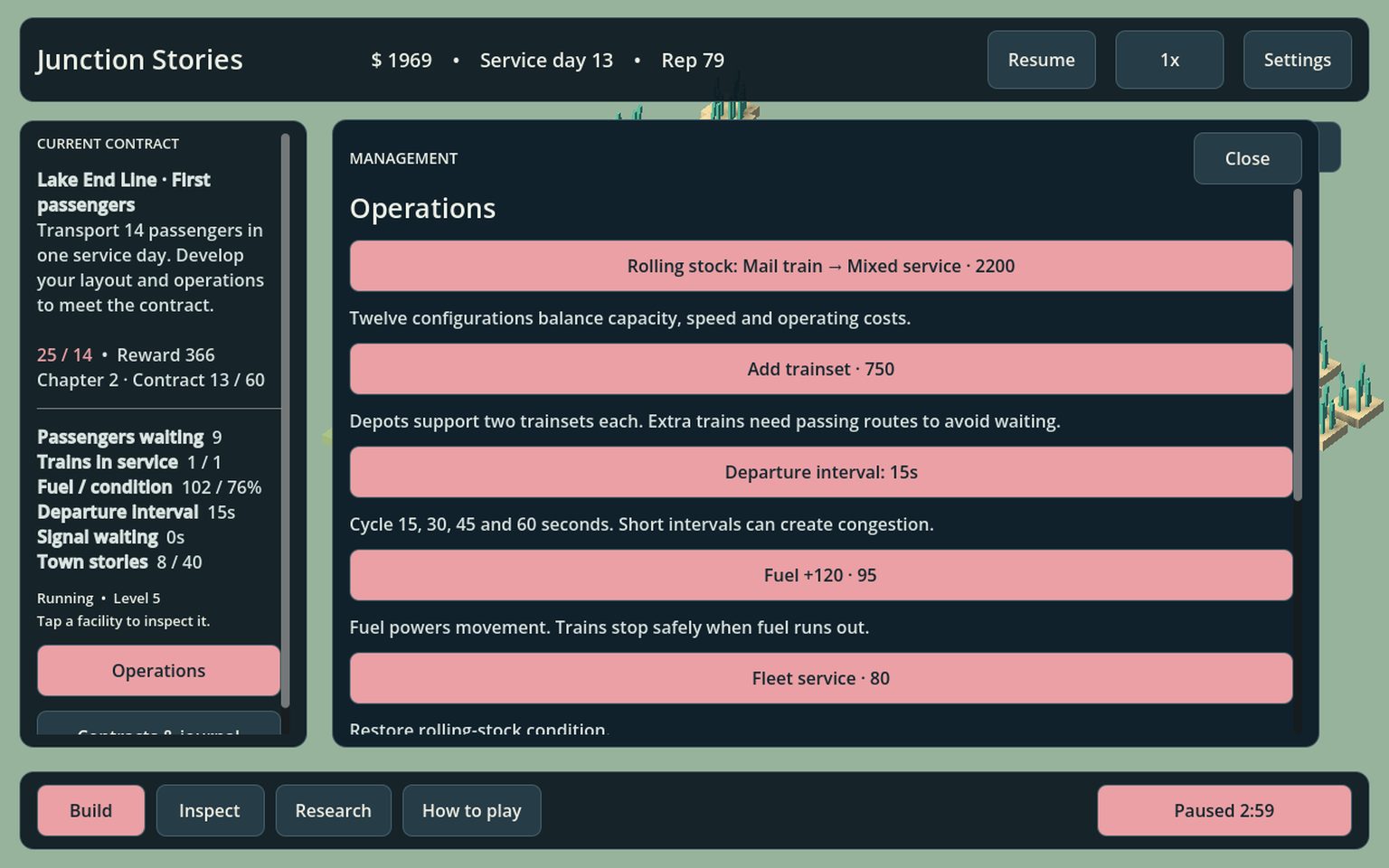Click the Town stories 8 / 40 stat
Screen dimensions: 1389x868
pos(119,562)
